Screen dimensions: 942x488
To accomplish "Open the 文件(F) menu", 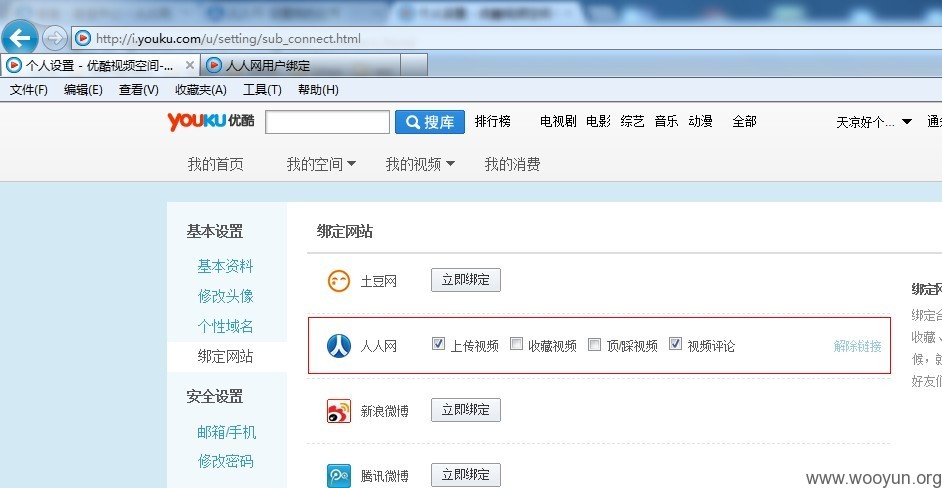I will (x=29, y=90).
